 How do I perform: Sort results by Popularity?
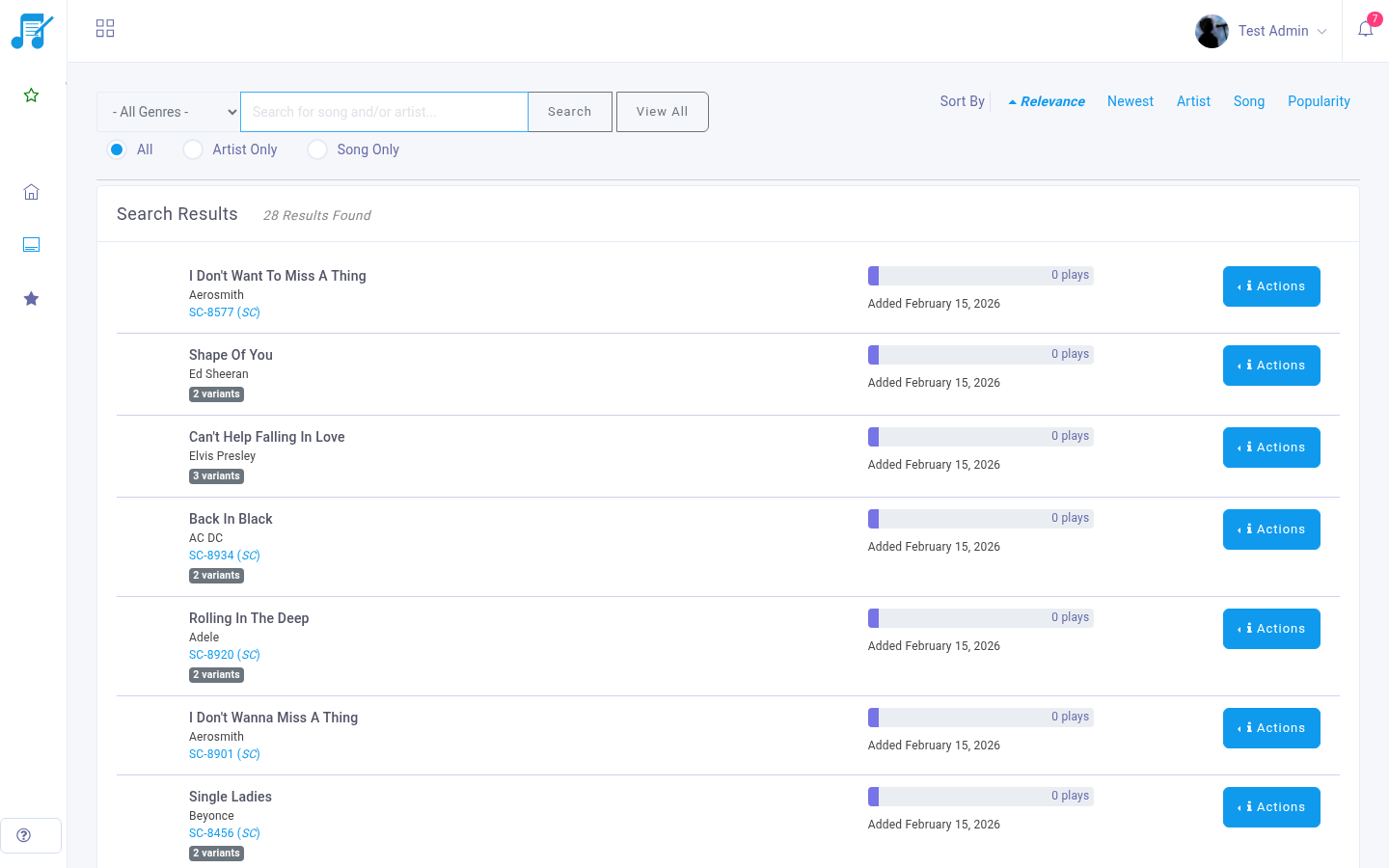1319,101
